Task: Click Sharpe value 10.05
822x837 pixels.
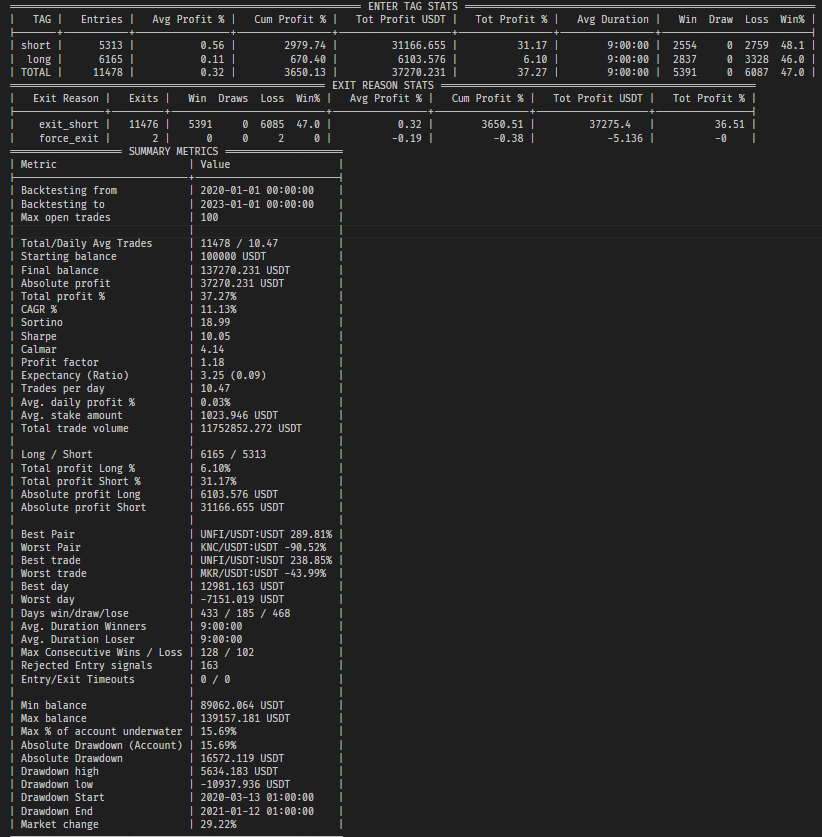Action: point(215,336)
